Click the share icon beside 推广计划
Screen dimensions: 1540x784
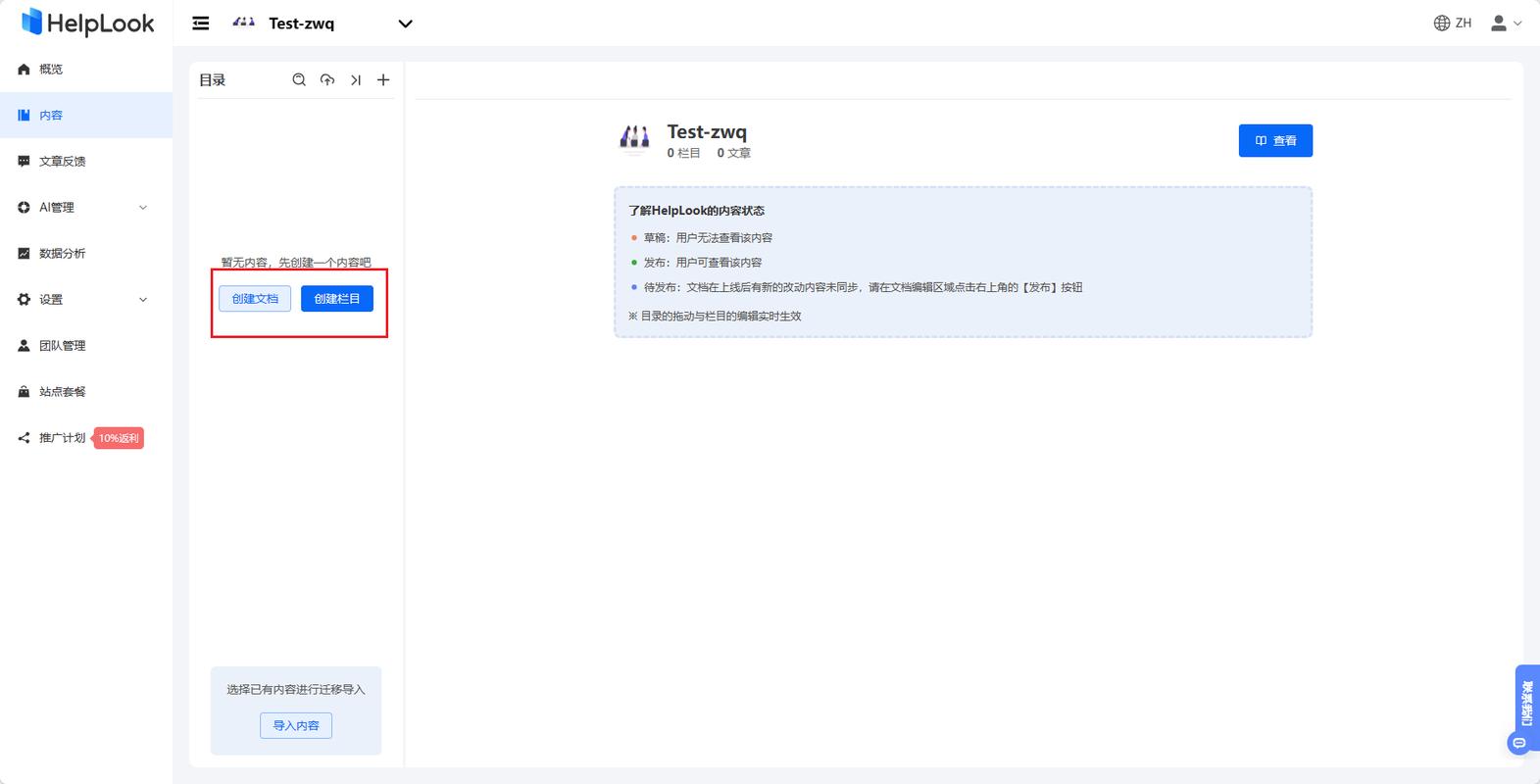pos(24,438)
